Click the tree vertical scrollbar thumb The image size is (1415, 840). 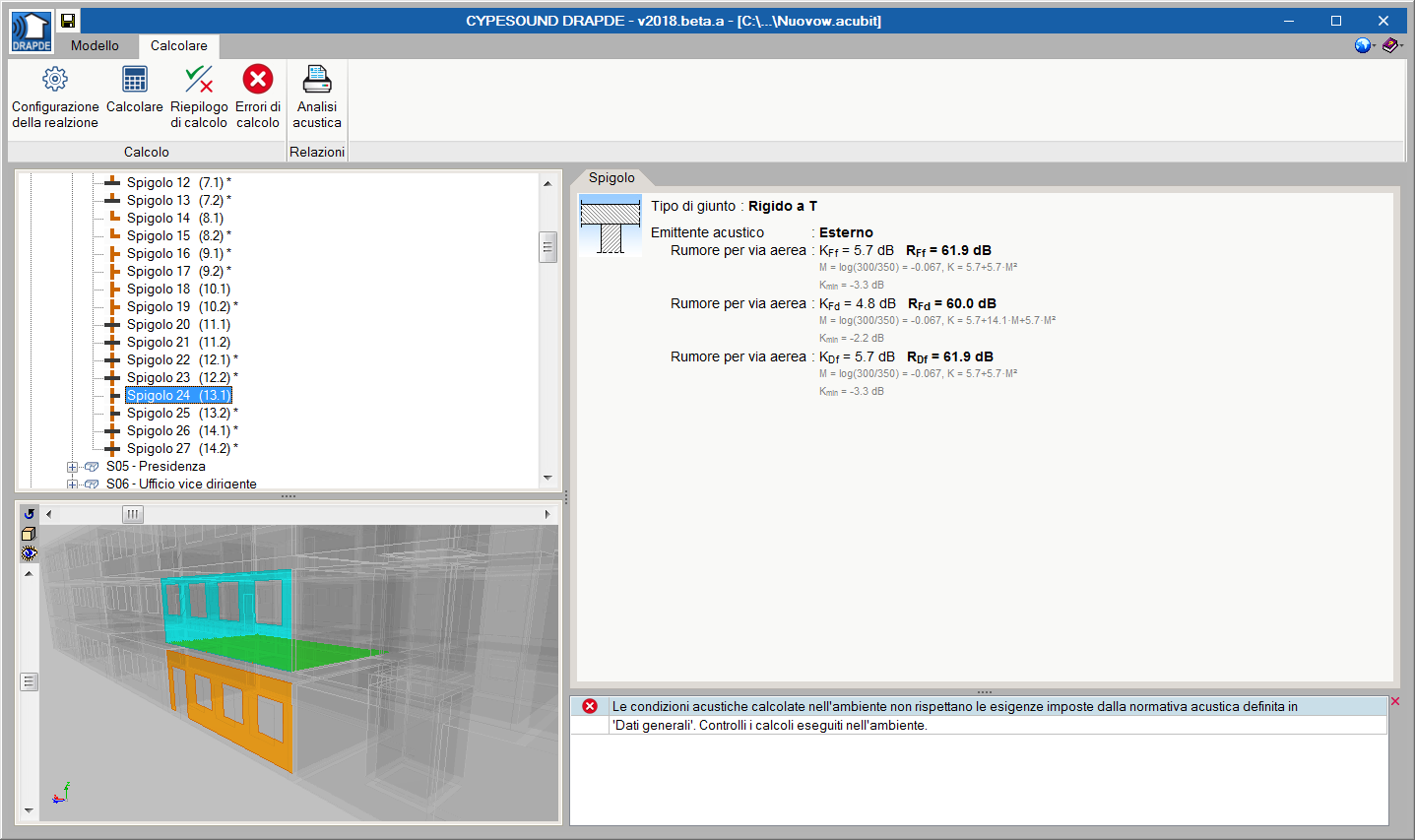click(x=548, y=247)
